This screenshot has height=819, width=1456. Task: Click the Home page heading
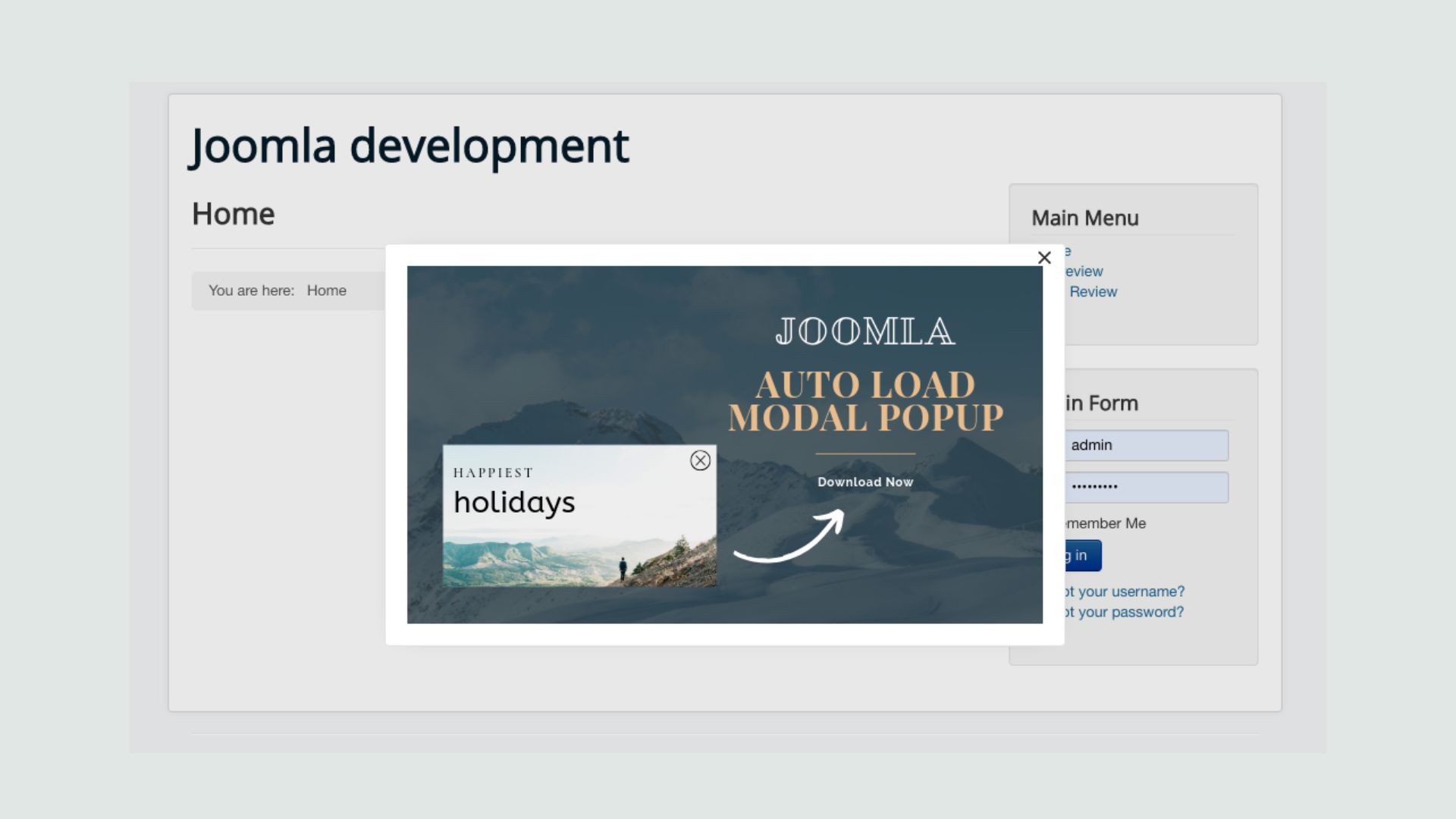(233, 214)
